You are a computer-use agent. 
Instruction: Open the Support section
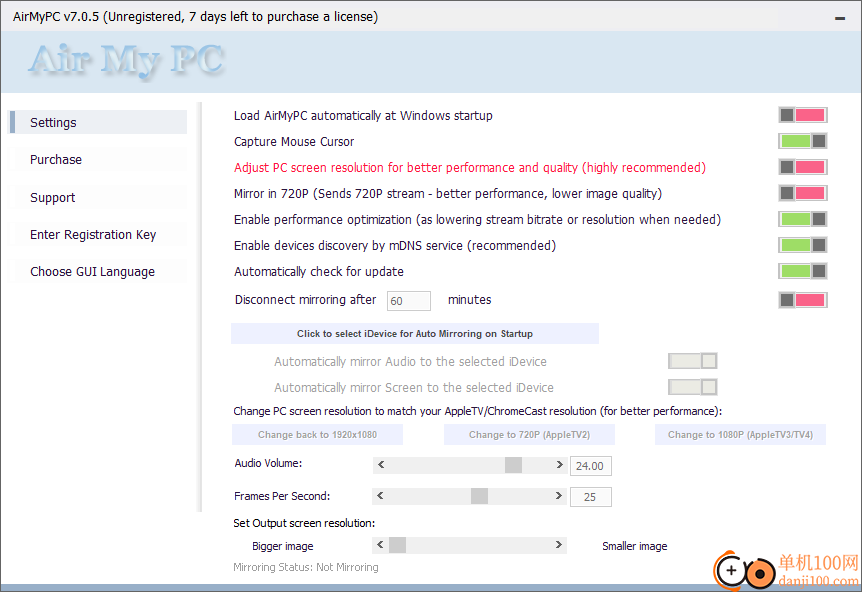point(98,197)
